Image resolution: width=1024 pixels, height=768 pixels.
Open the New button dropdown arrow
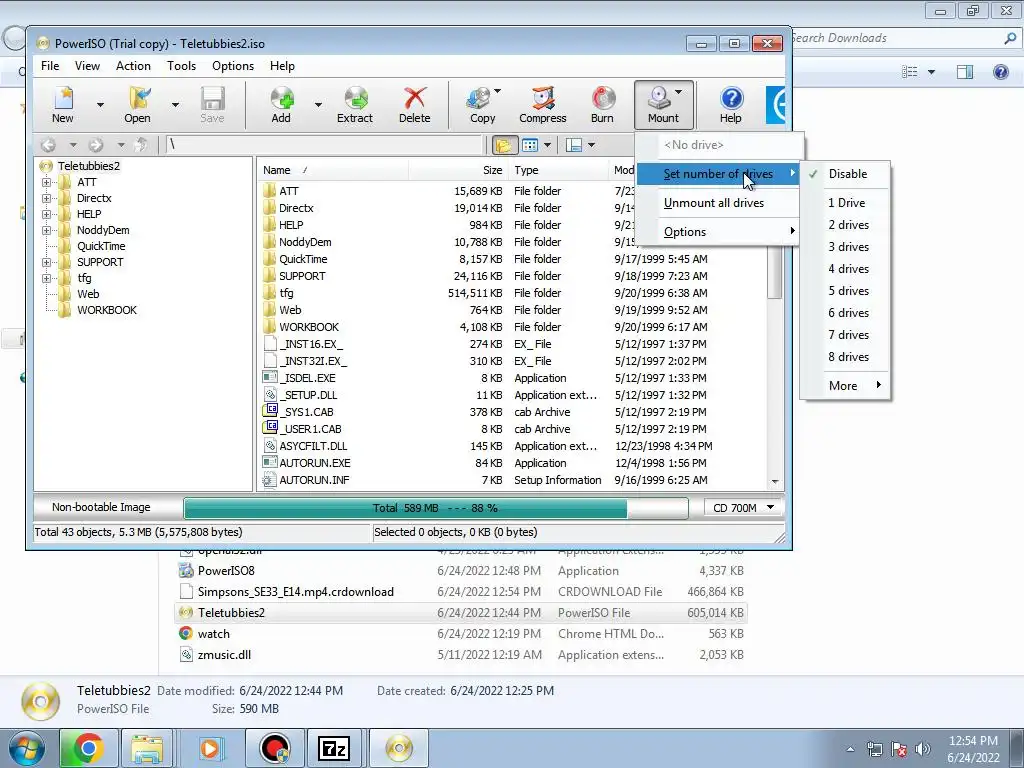click(100, 104)
